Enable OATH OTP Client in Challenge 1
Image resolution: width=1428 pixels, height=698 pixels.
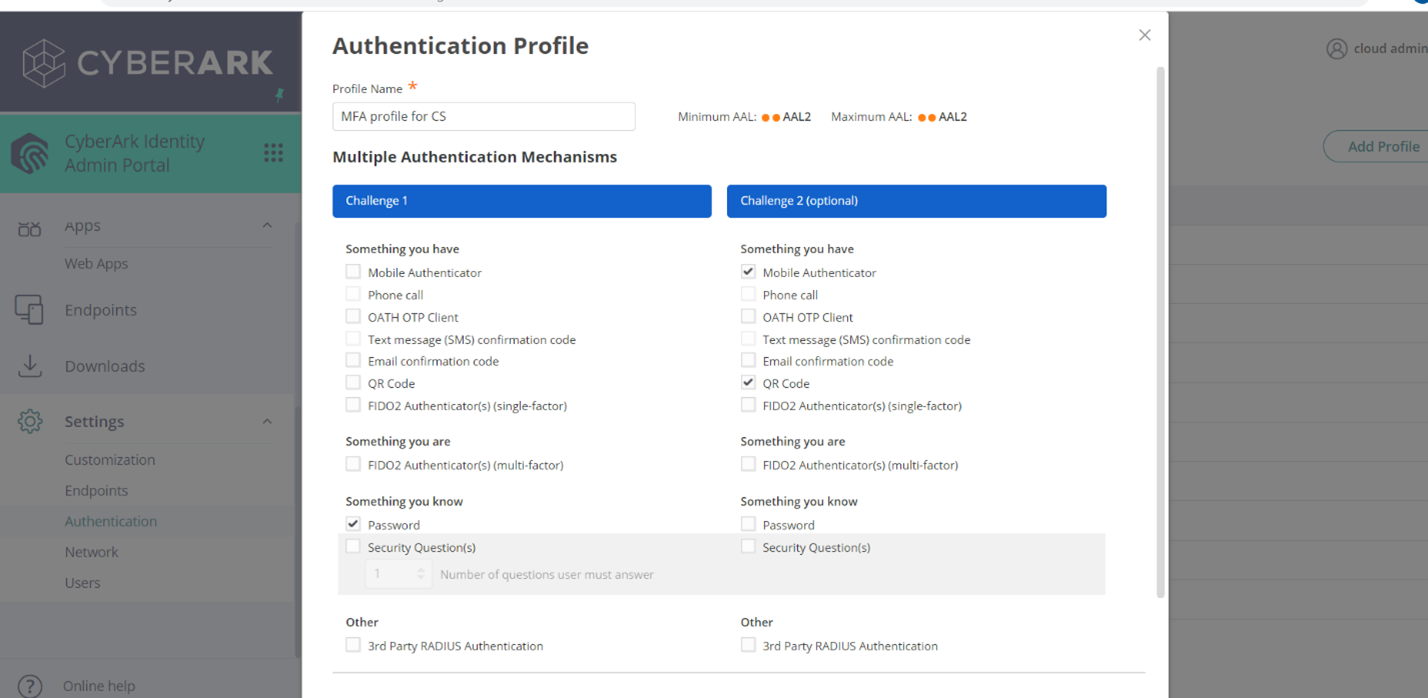click(353, 316)
